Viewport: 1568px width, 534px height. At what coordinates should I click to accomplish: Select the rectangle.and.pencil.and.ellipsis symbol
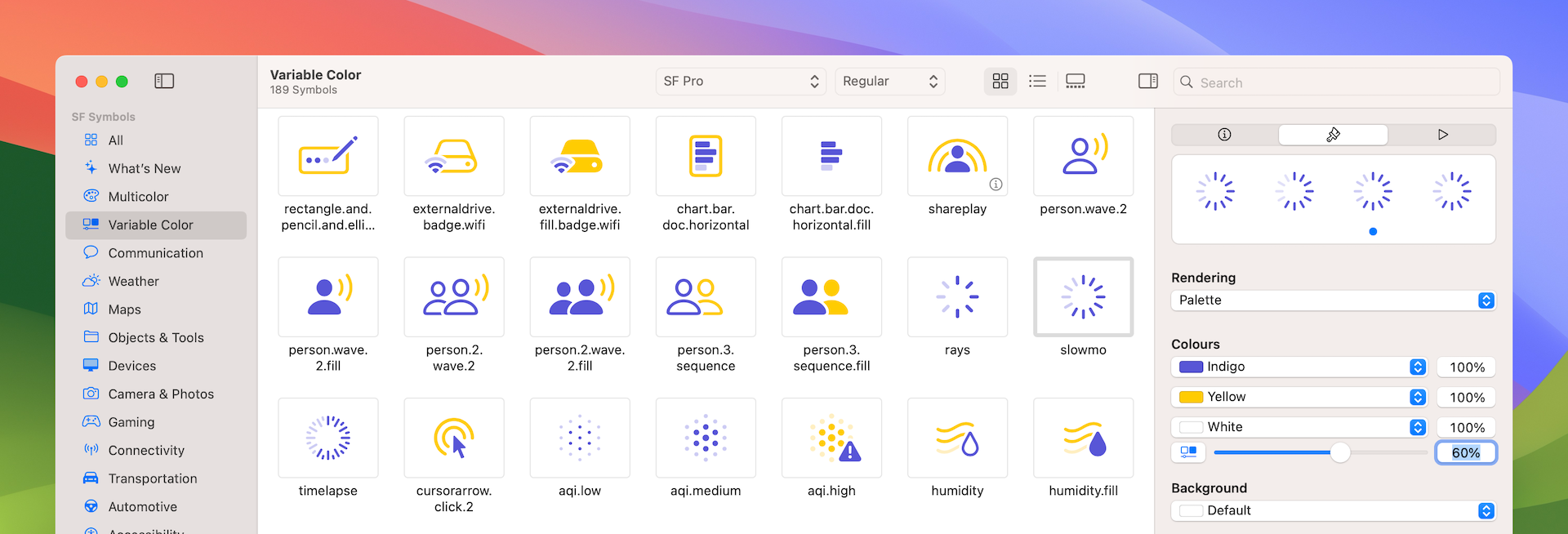pyautogui.click(x=328, y=156)
